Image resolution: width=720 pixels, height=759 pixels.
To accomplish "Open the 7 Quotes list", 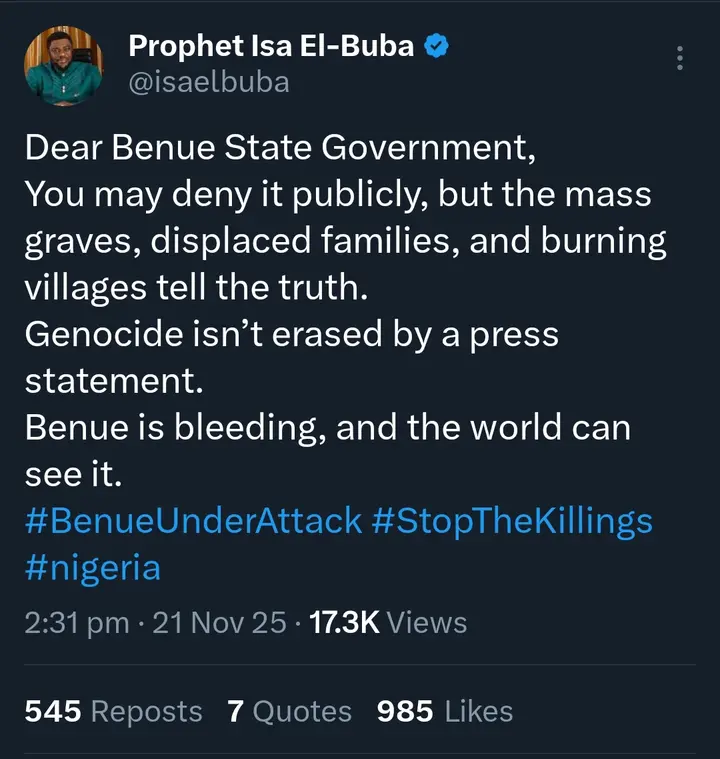I will pos(290,711).
